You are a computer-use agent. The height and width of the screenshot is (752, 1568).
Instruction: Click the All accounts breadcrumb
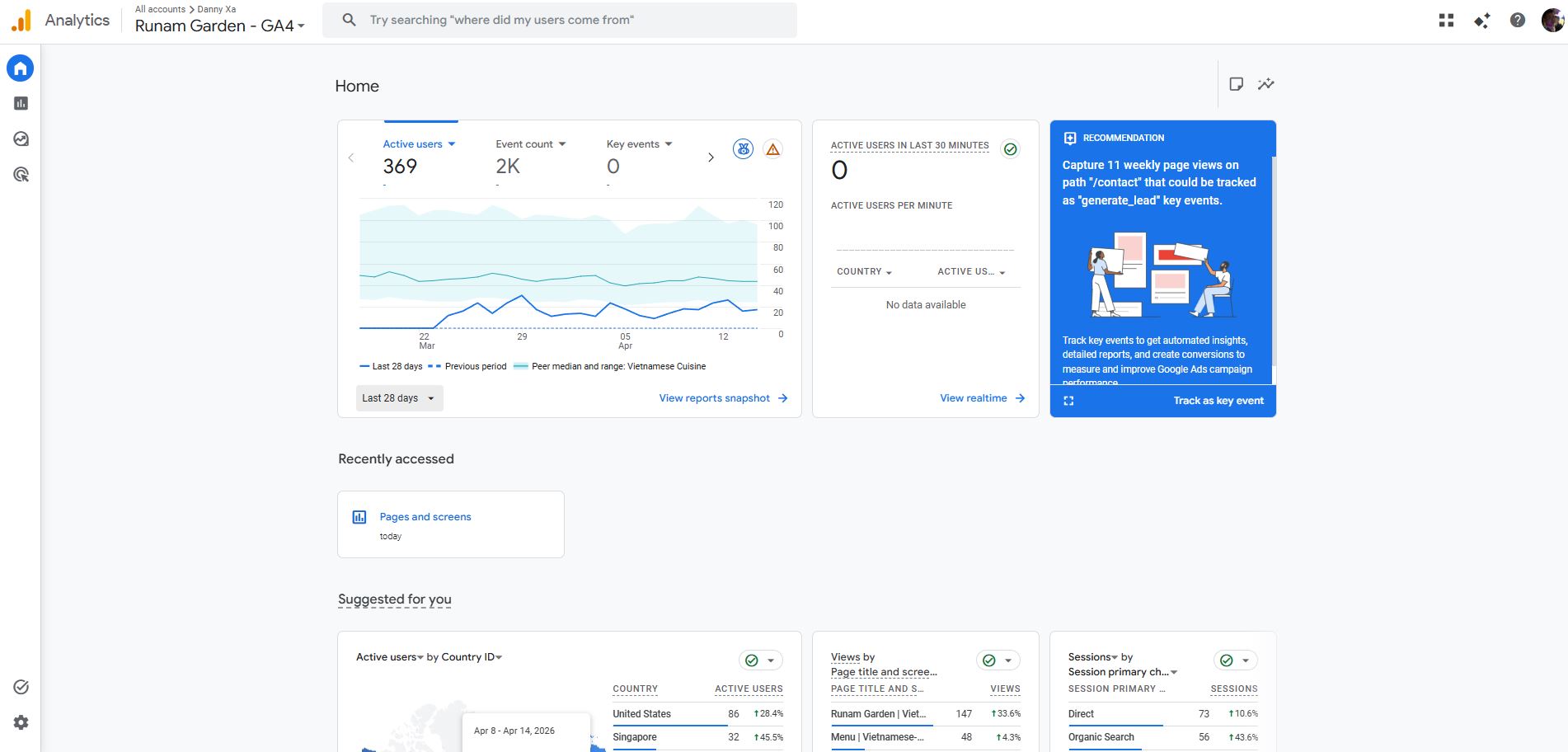[160, 9]
